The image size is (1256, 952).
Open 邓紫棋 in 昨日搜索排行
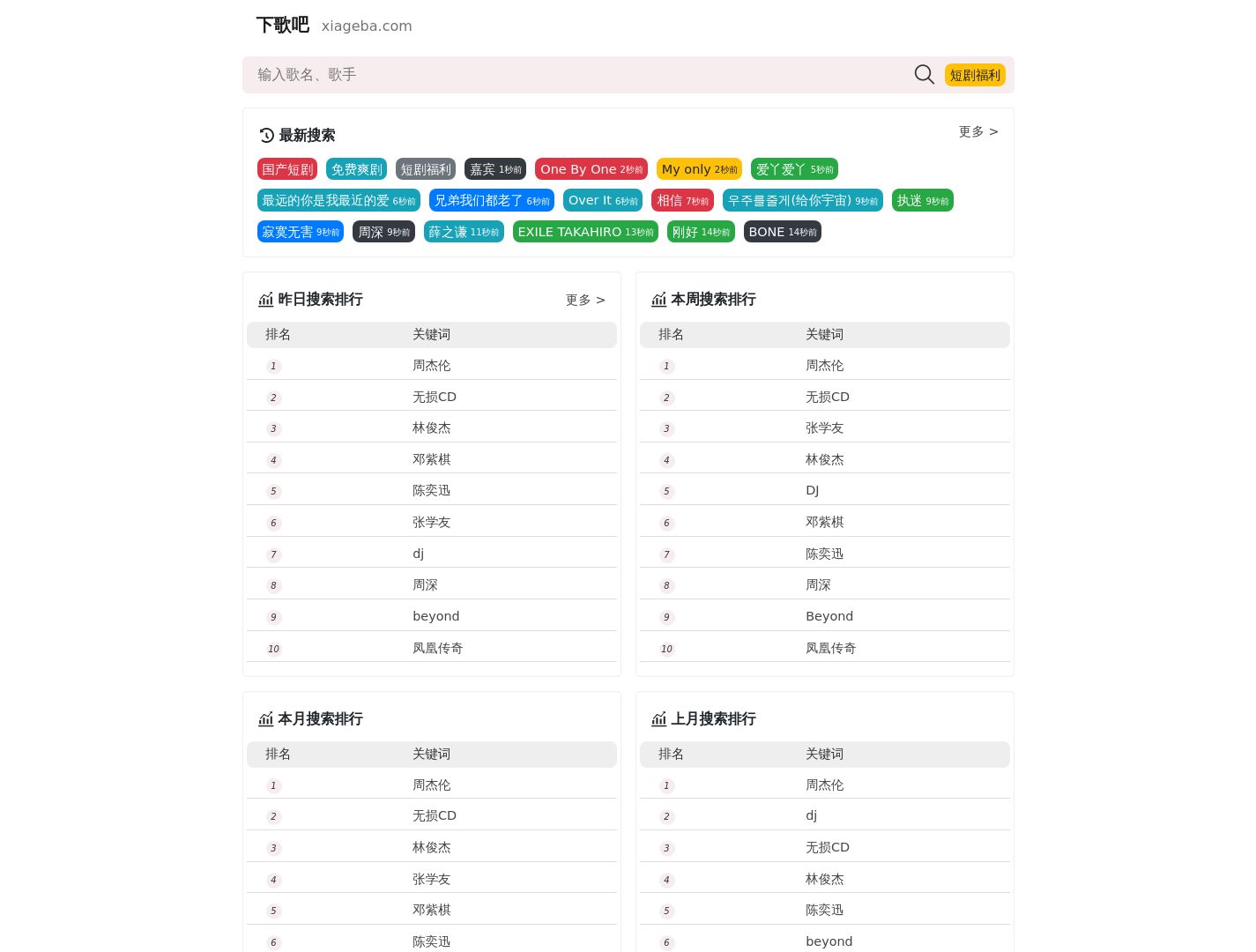pos(431,459)
